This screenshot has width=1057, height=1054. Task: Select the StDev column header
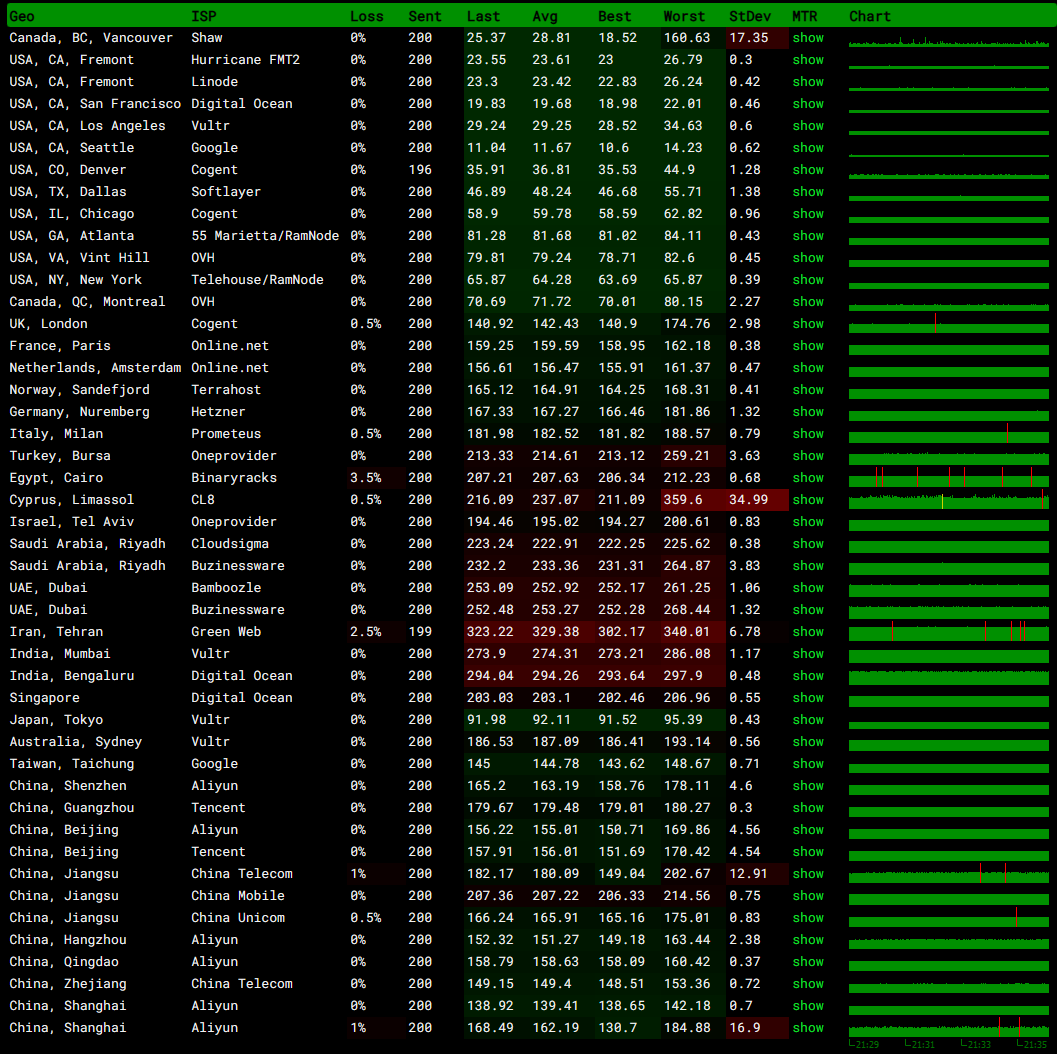(750, 16)
